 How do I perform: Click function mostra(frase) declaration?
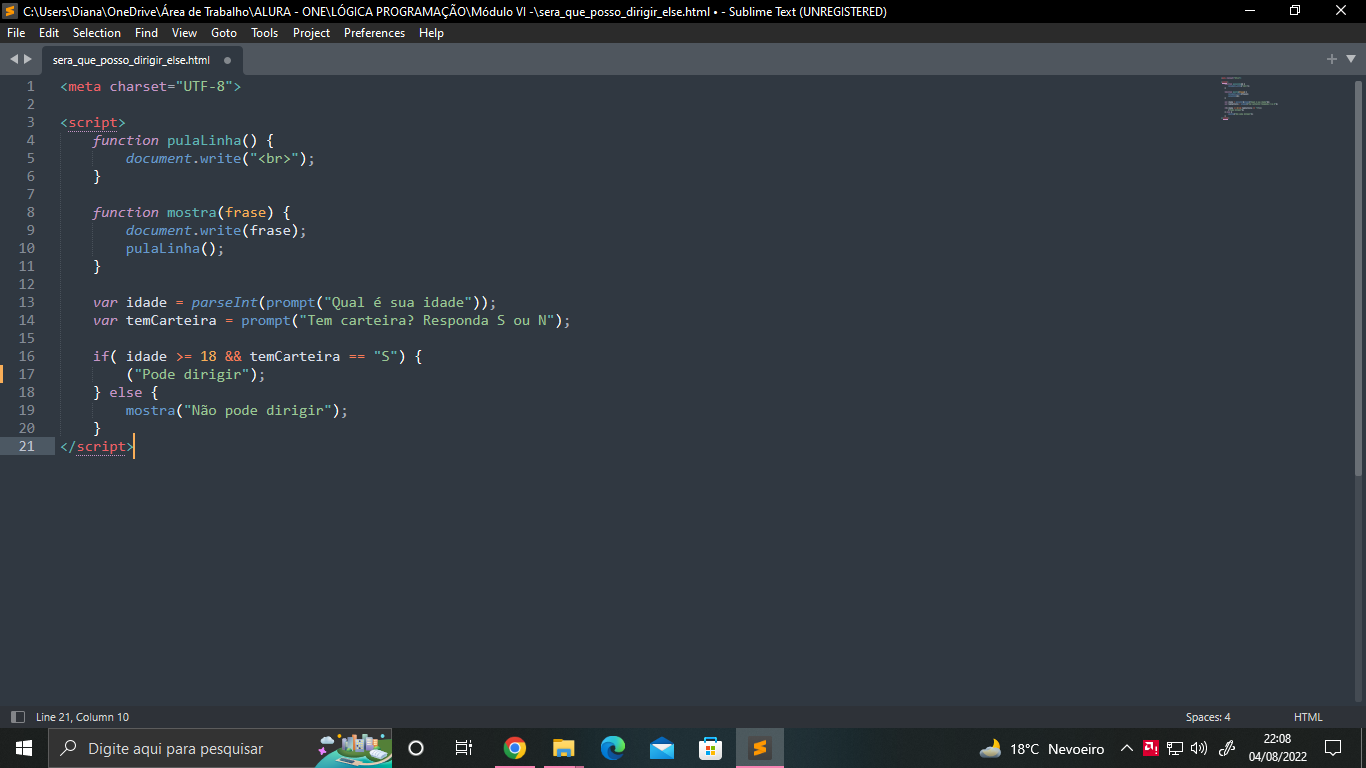(x=191, y=212)
